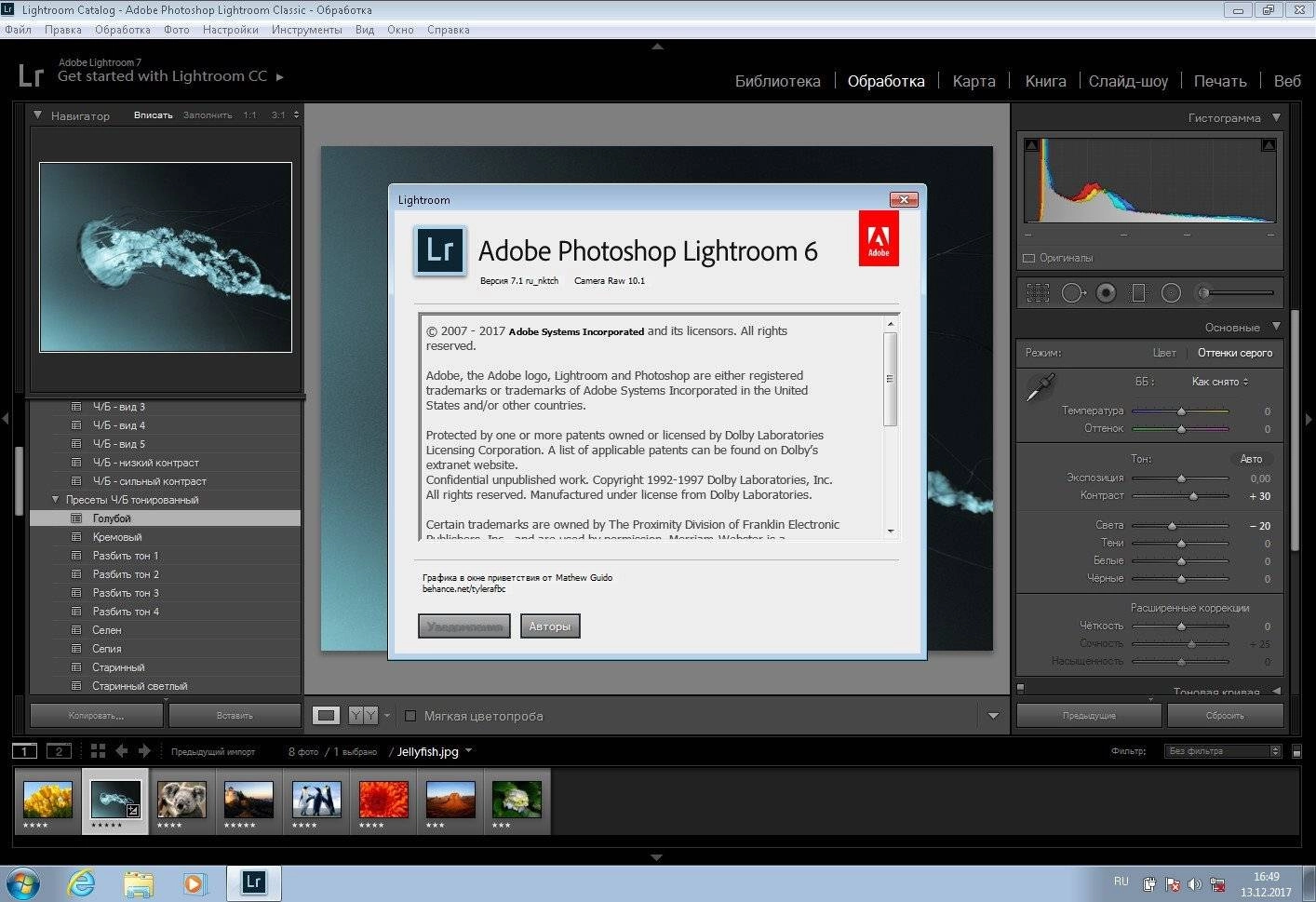Open the toolbar options dropdown arrow

tap(993, 716)
